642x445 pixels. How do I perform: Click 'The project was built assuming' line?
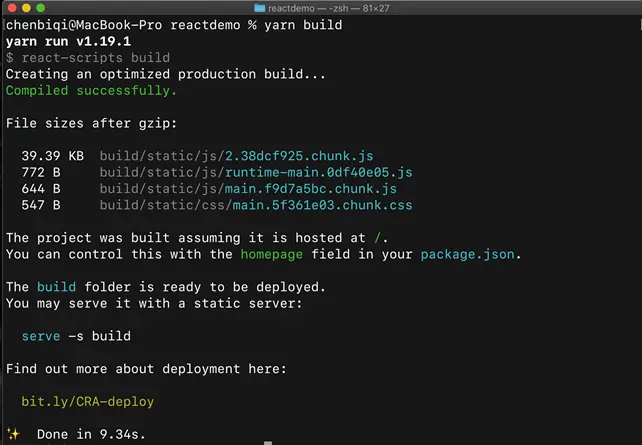pos(197,238)
